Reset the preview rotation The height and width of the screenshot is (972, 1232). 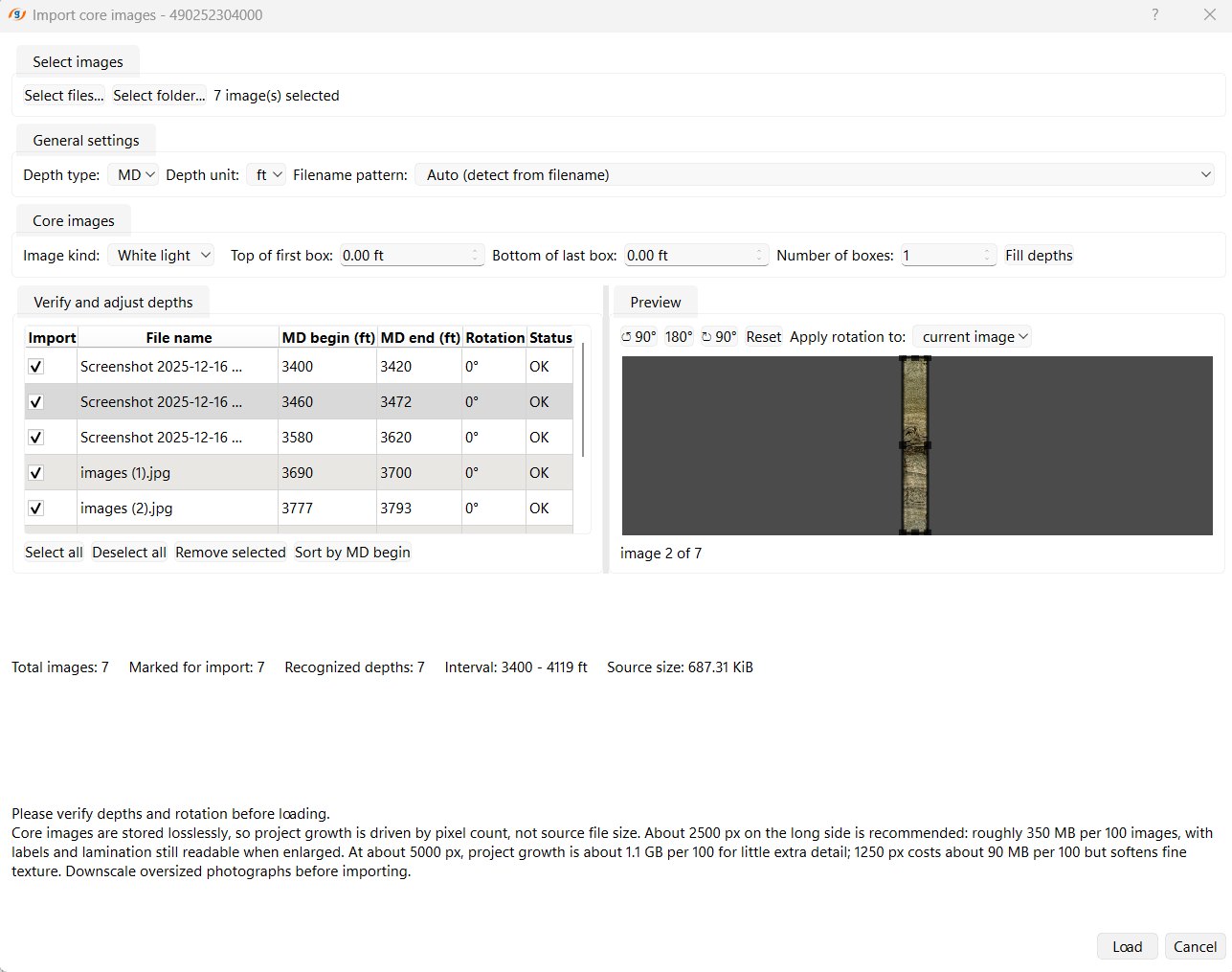pos(764,337)
